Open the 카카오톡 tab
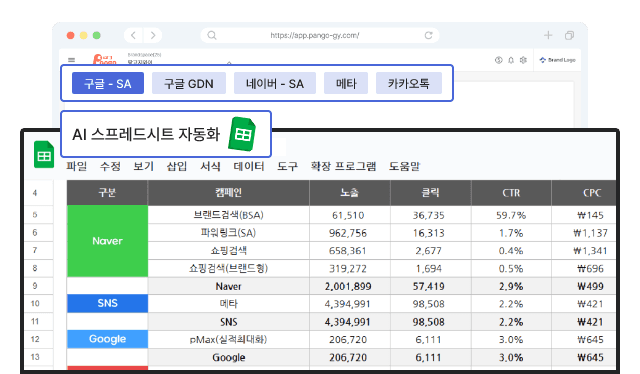The image size is (640, 374). pyautogui.click(x=409, y=83)
